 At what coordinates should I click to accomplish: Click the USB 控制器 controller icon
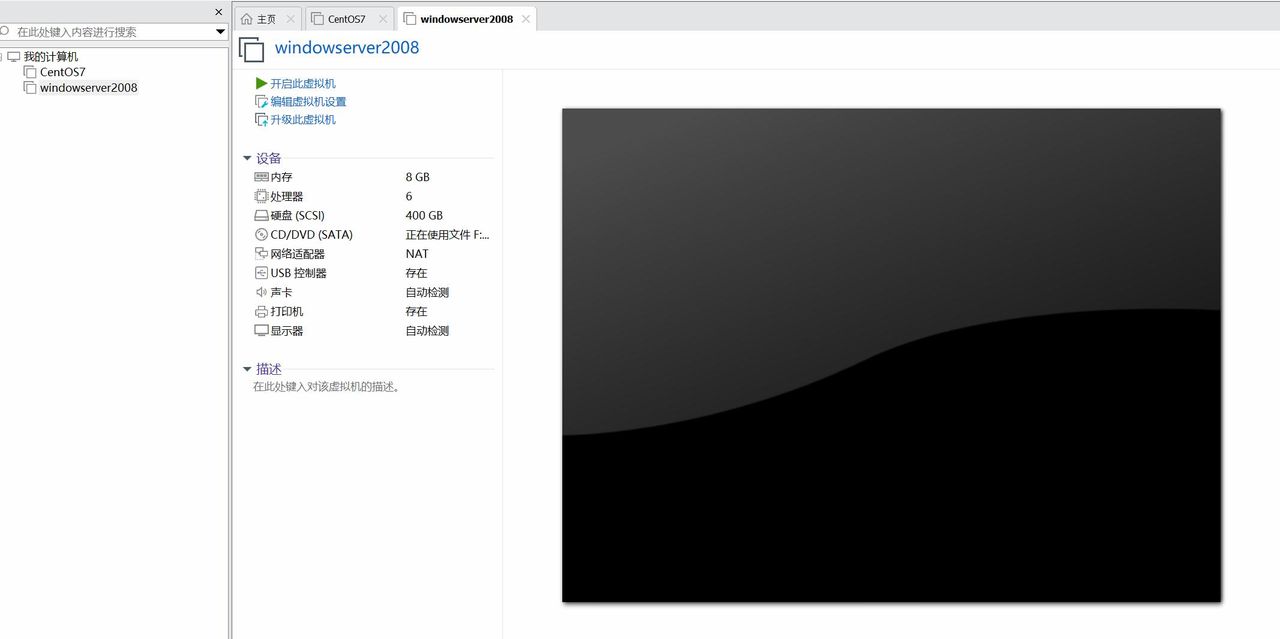[x=261, y=272]
